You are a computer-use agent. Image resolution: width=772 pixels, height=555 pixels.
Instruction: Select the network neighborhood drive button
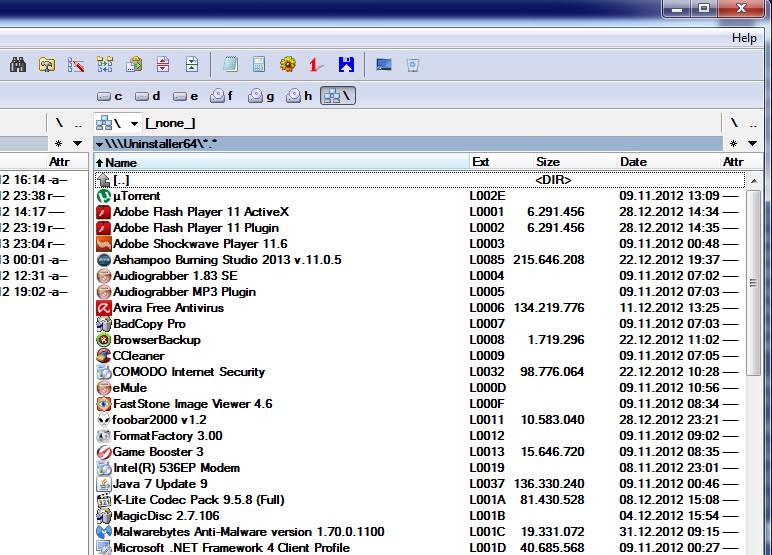pos(338,96)
